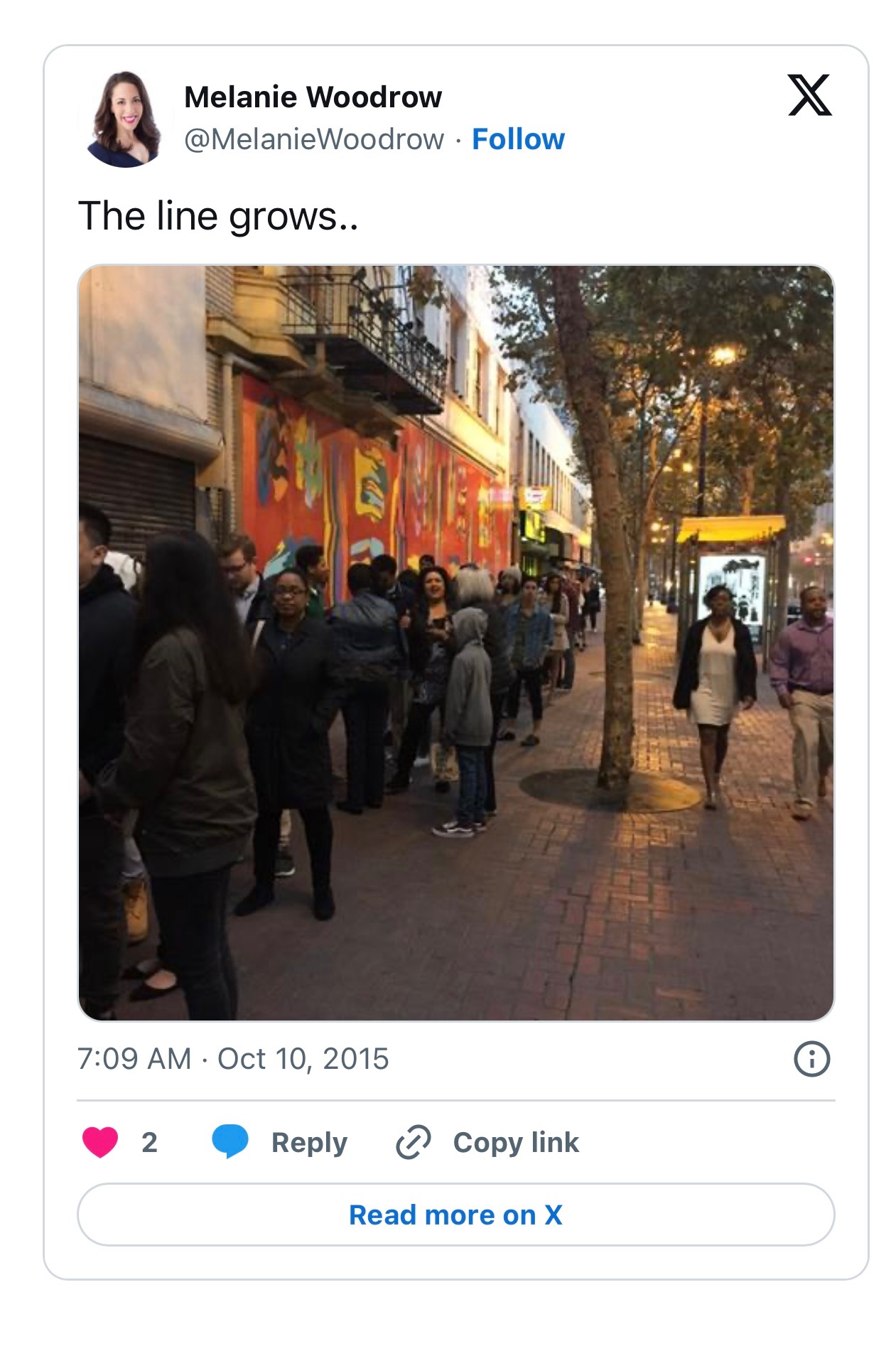896x1351 pixels.
Task: Click the Copy link text
Action: [516, 1143]
